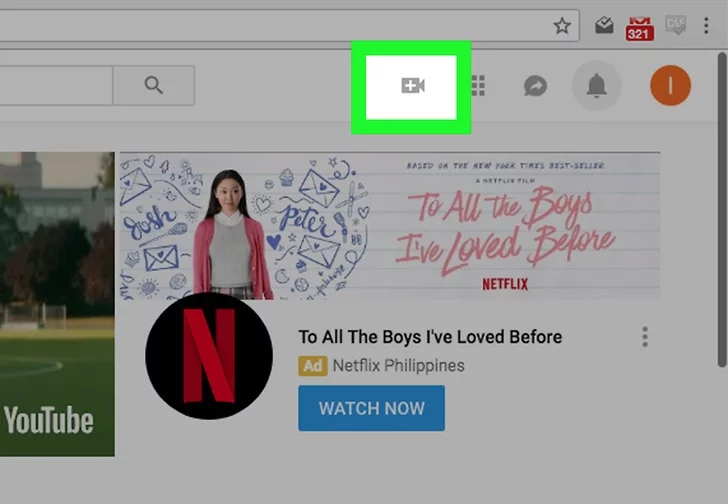Open the YouTube apps grid

tap(478, 87)
